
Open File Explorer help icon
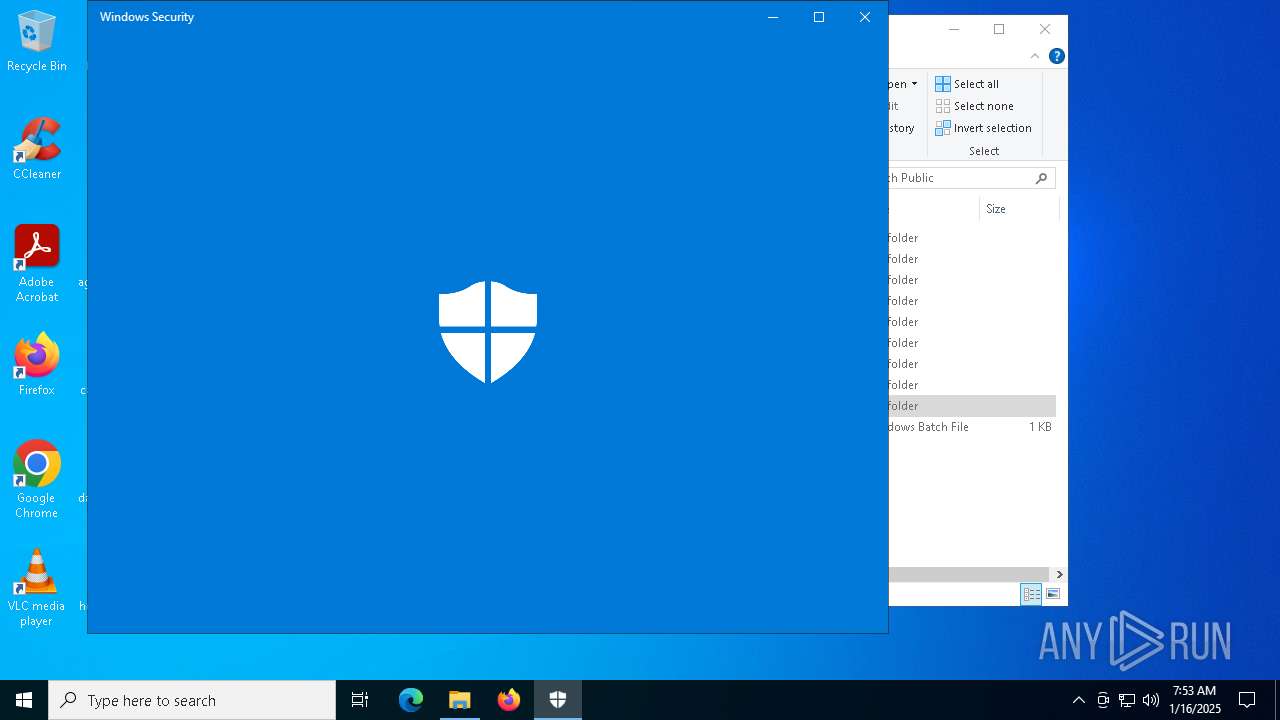(1056, 56)
